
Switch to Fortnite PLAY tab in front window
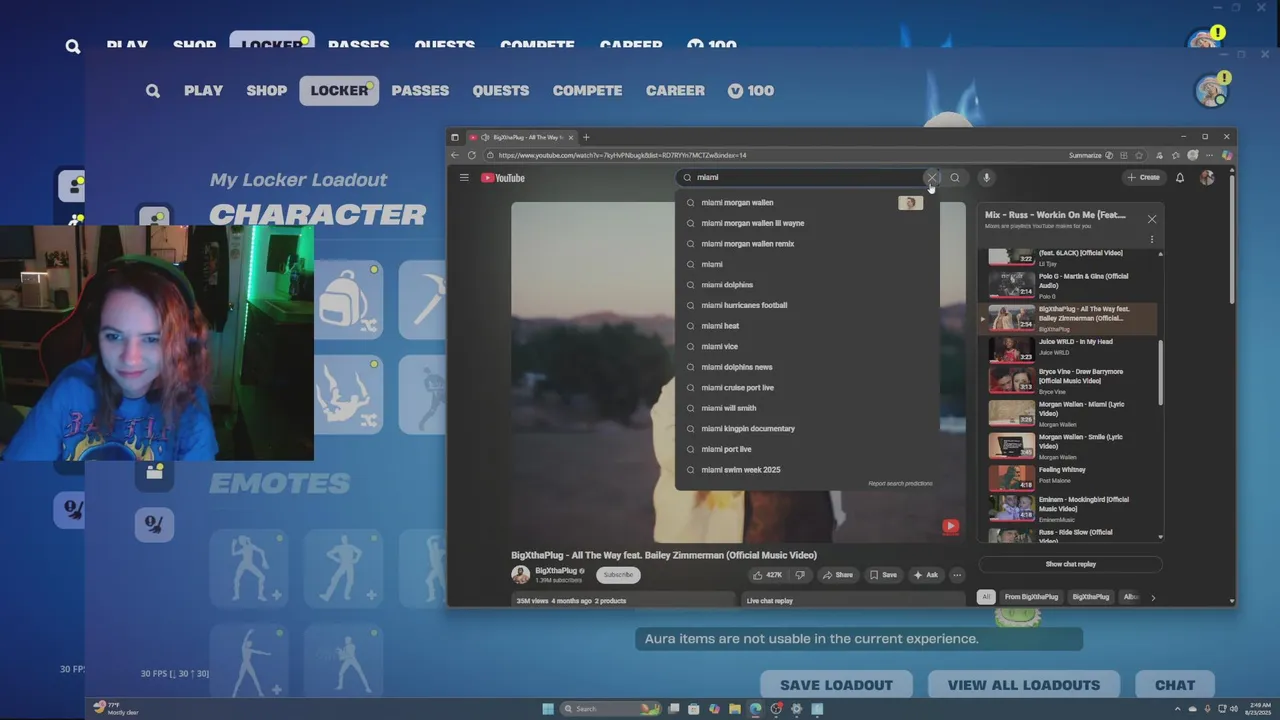coord(203,91)
